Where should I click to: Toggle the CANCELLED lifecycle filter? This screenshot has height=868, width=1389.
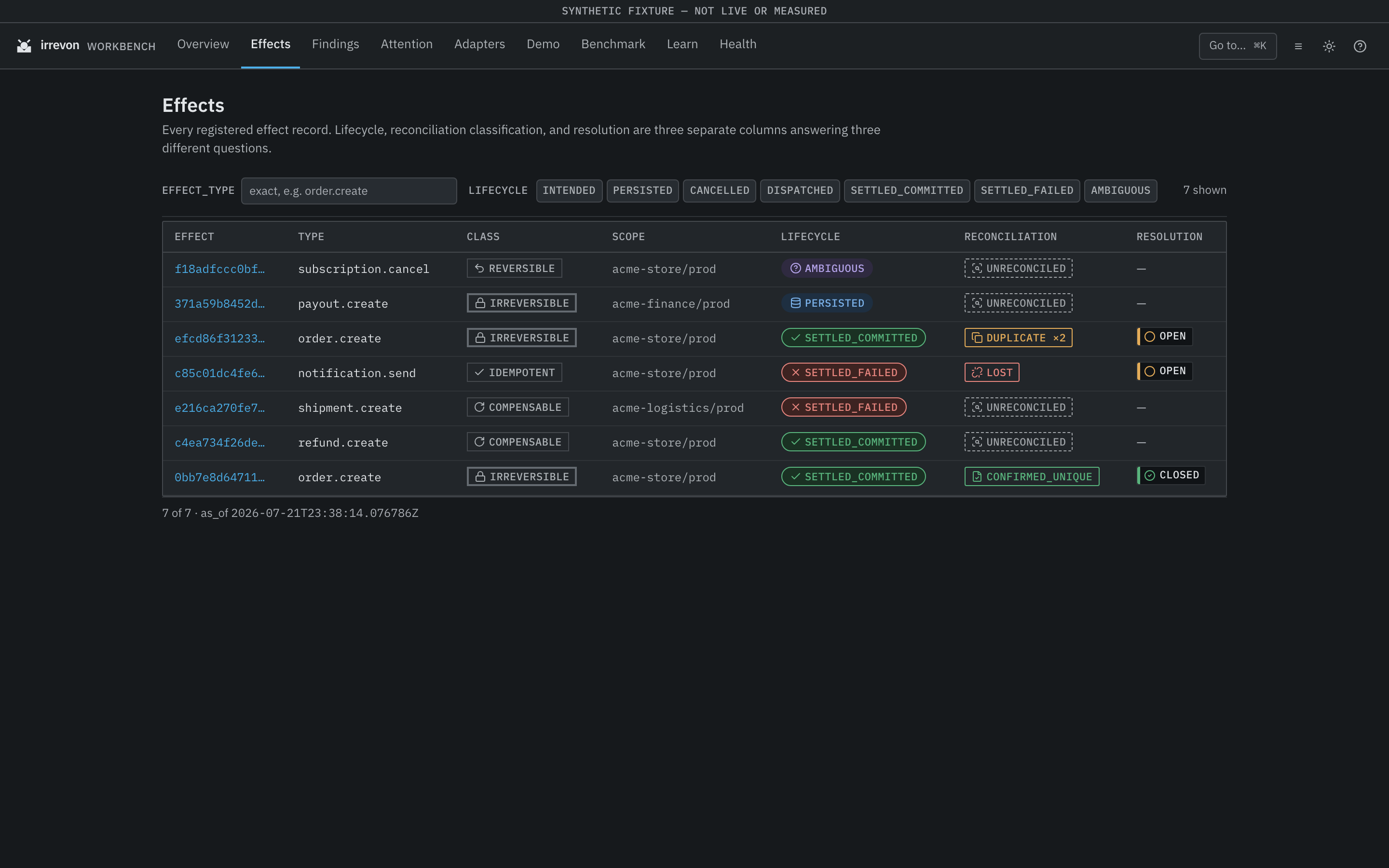point(719,190)
